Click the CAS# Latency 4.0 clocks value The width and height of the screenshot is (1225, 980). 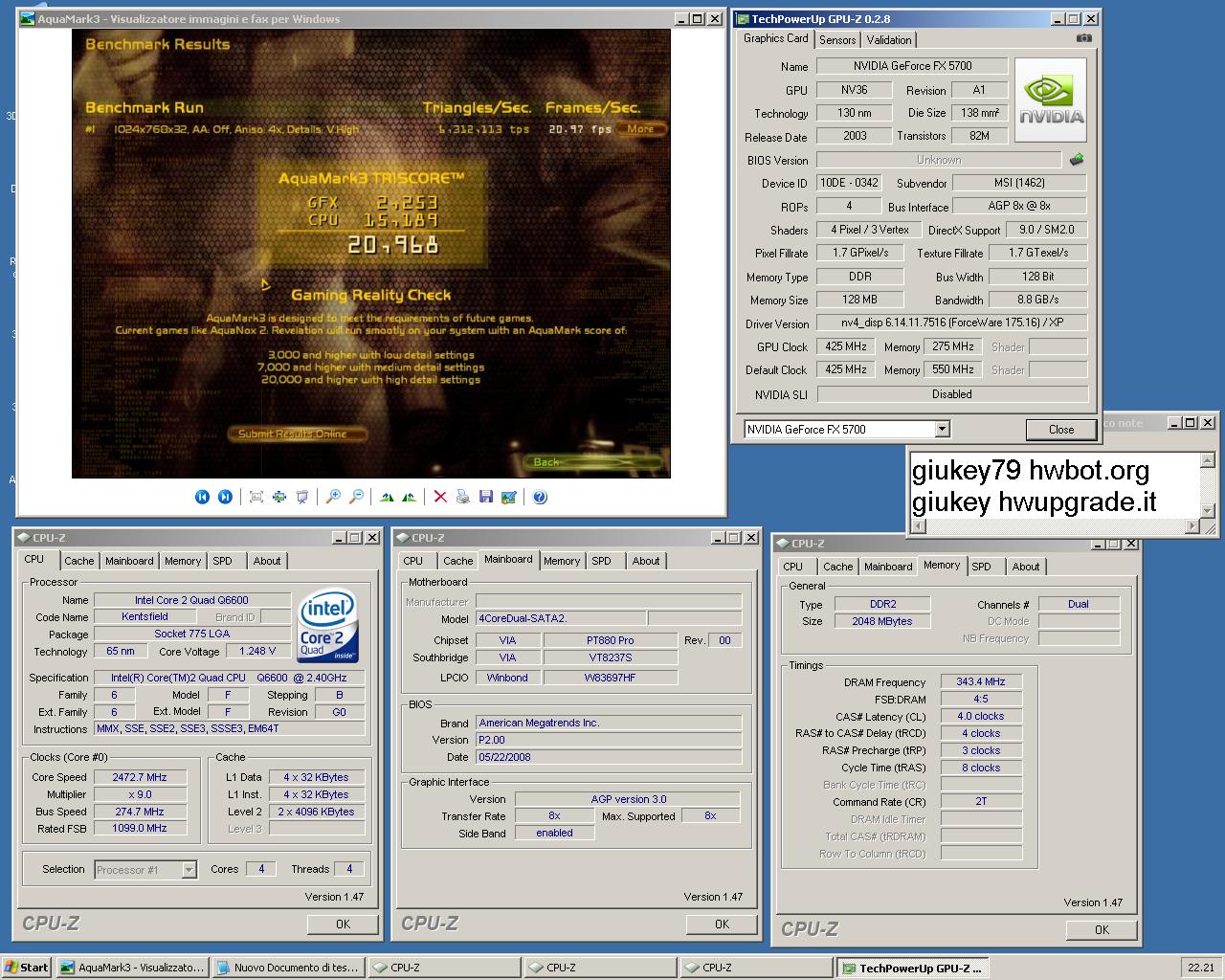(981, 716)
